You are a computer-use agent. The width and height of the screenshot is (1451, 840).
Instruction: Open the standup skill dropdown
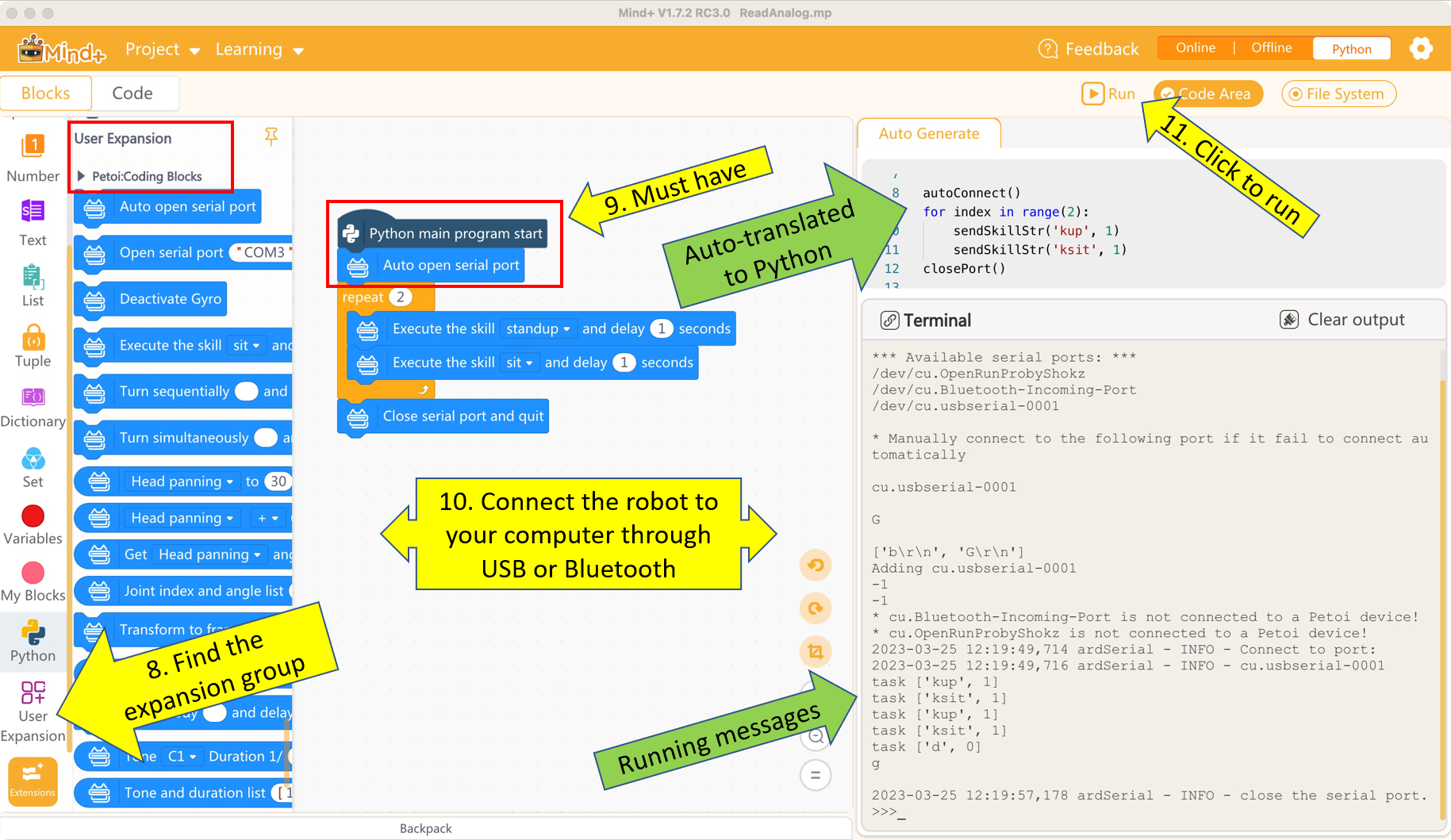point(538,328)
